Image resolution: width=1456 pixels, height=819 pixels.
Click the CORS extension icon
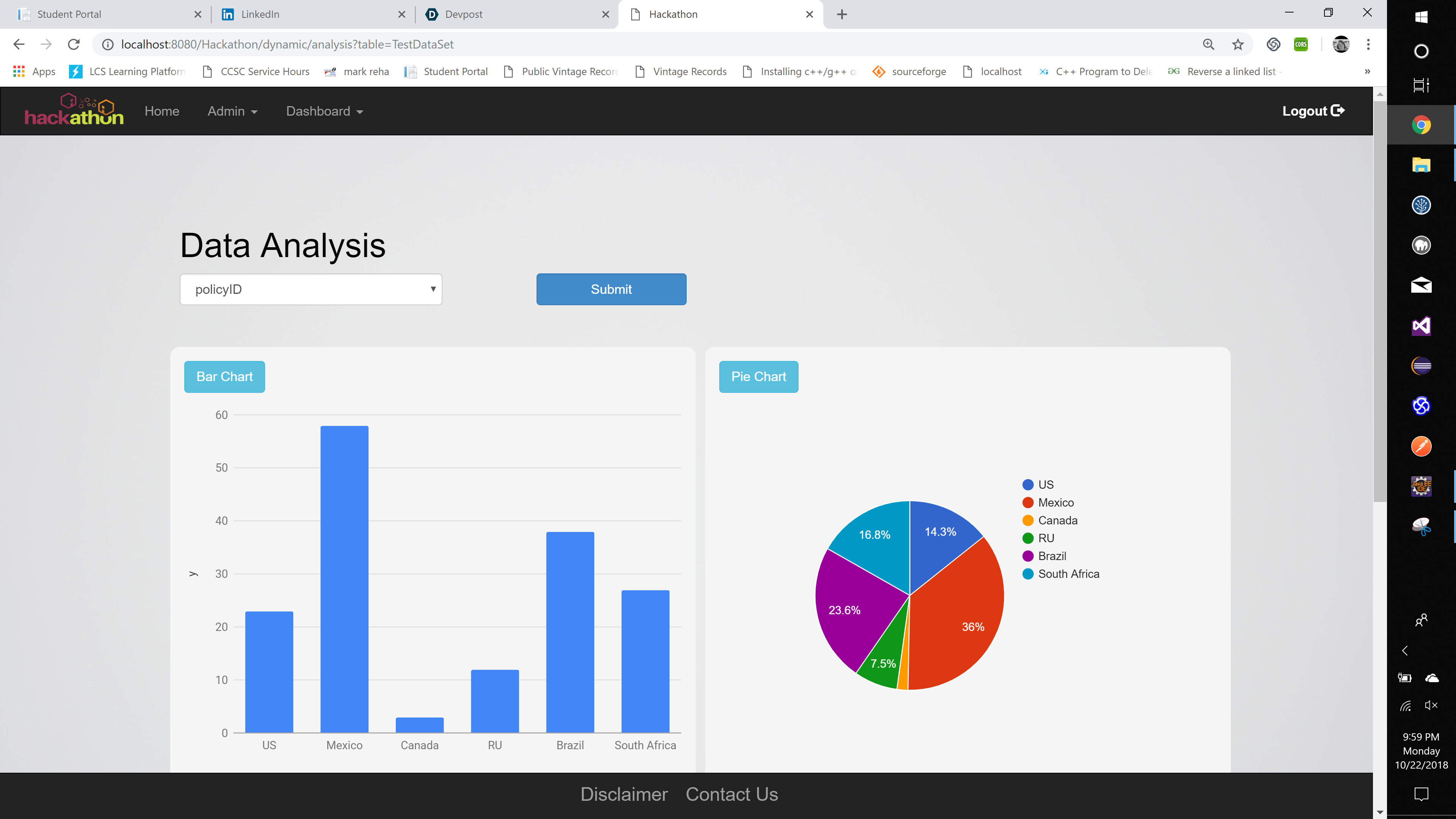coord(1301,44)
